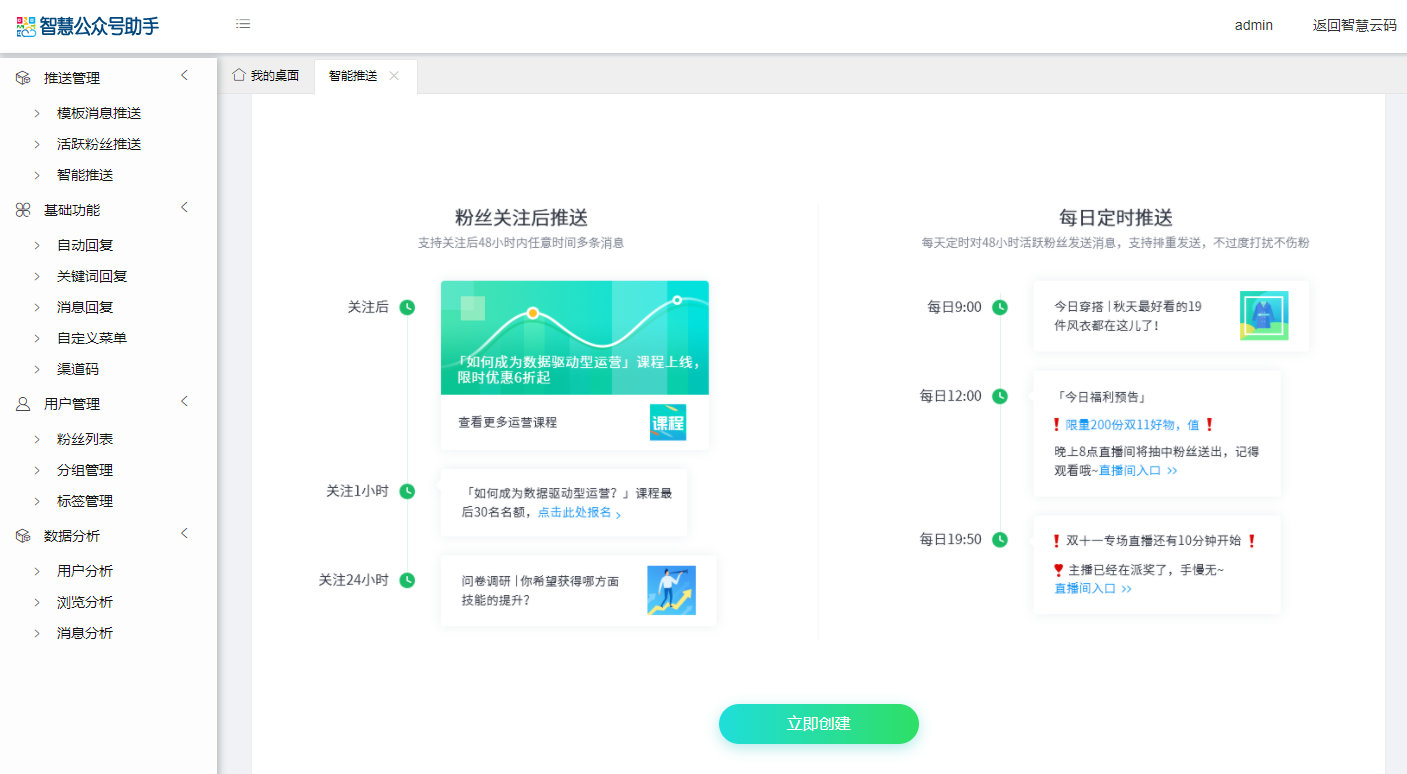
Task: Click the 点击此处报名 link
Action: (x=575, y=512)
